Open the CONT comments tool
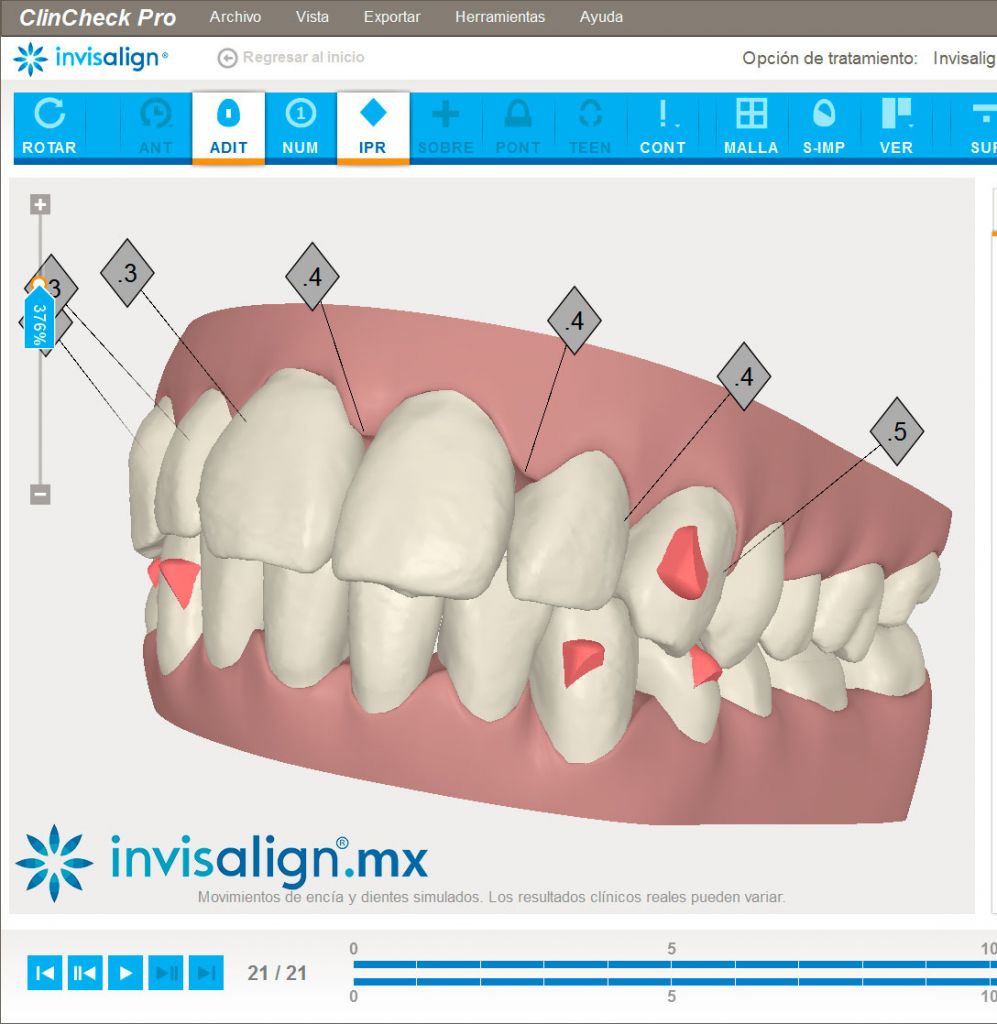Image resolution: width=997 pixels, height=1024 pixels. click(662, 127)
